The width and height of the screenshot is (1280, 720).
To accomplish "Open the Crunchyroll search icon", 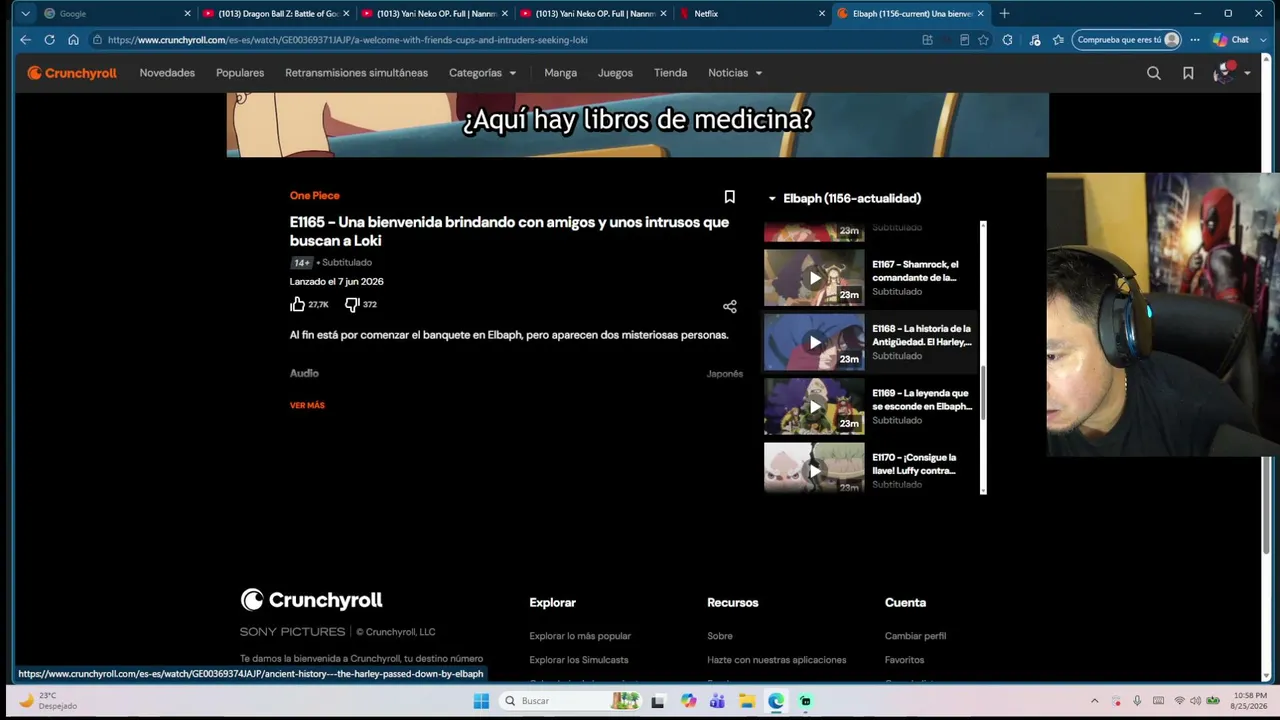I will point(1154,73).
